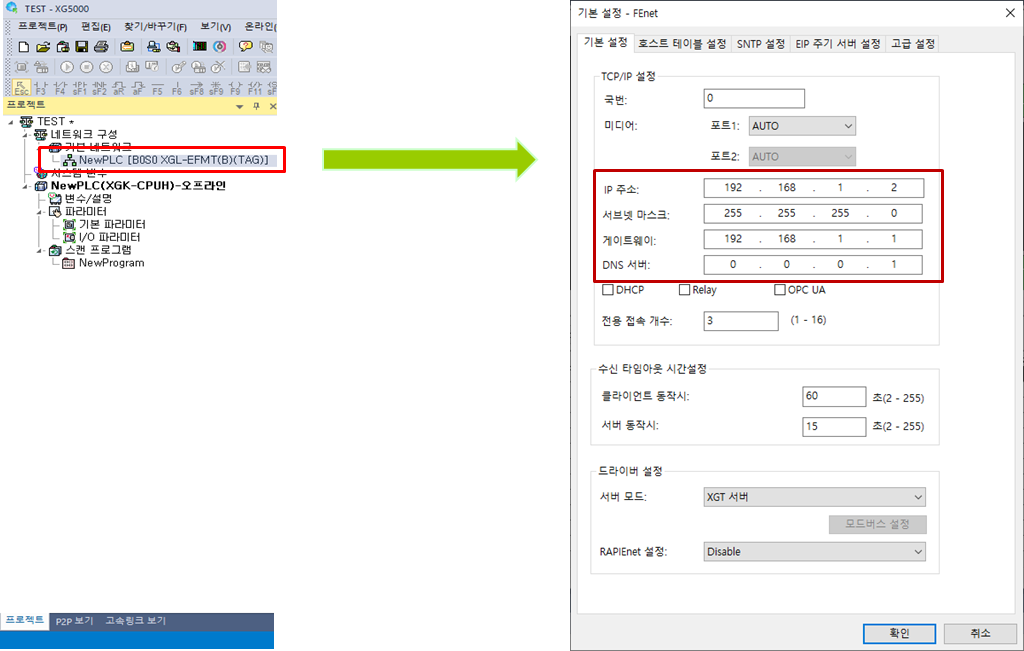Click the circular blue-pink ring toolbar icon
The height and width of the screenshot is (651, 1024).
point(220,46)
